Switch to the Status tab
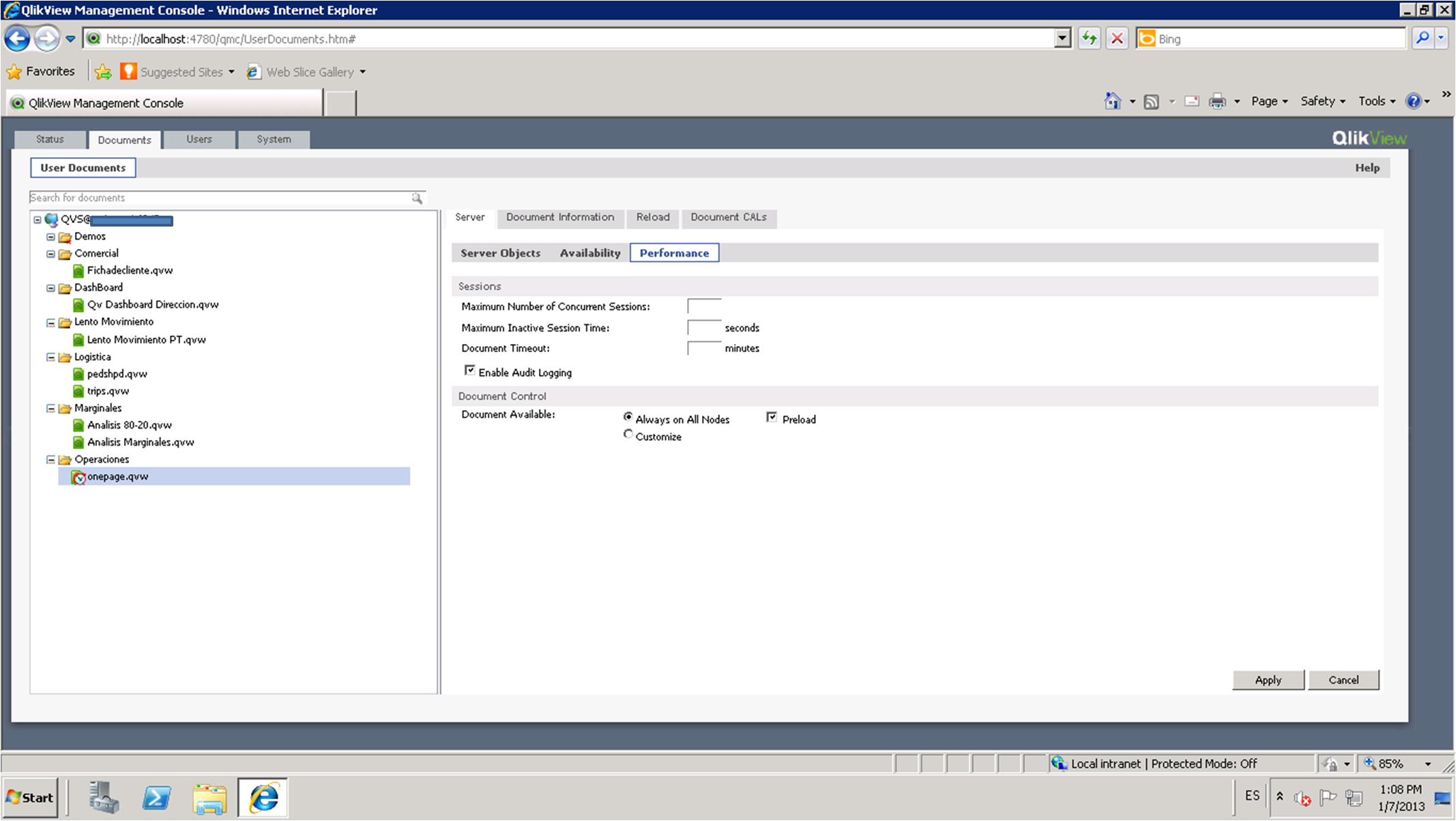The image size is (1456, 821). pos(50,139)
